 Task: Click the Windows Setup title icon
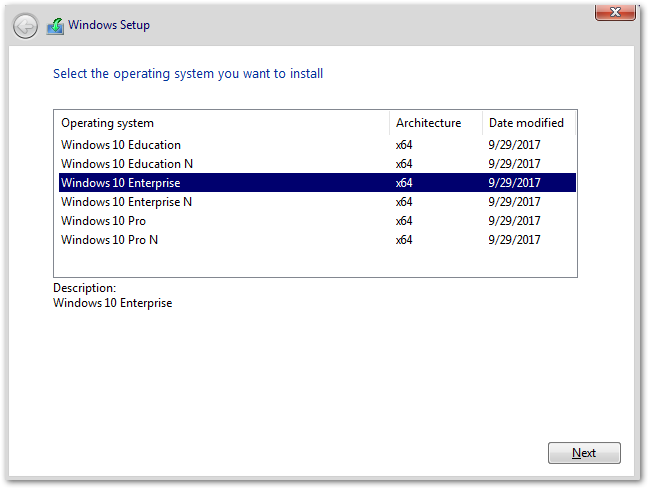[55, 26]
